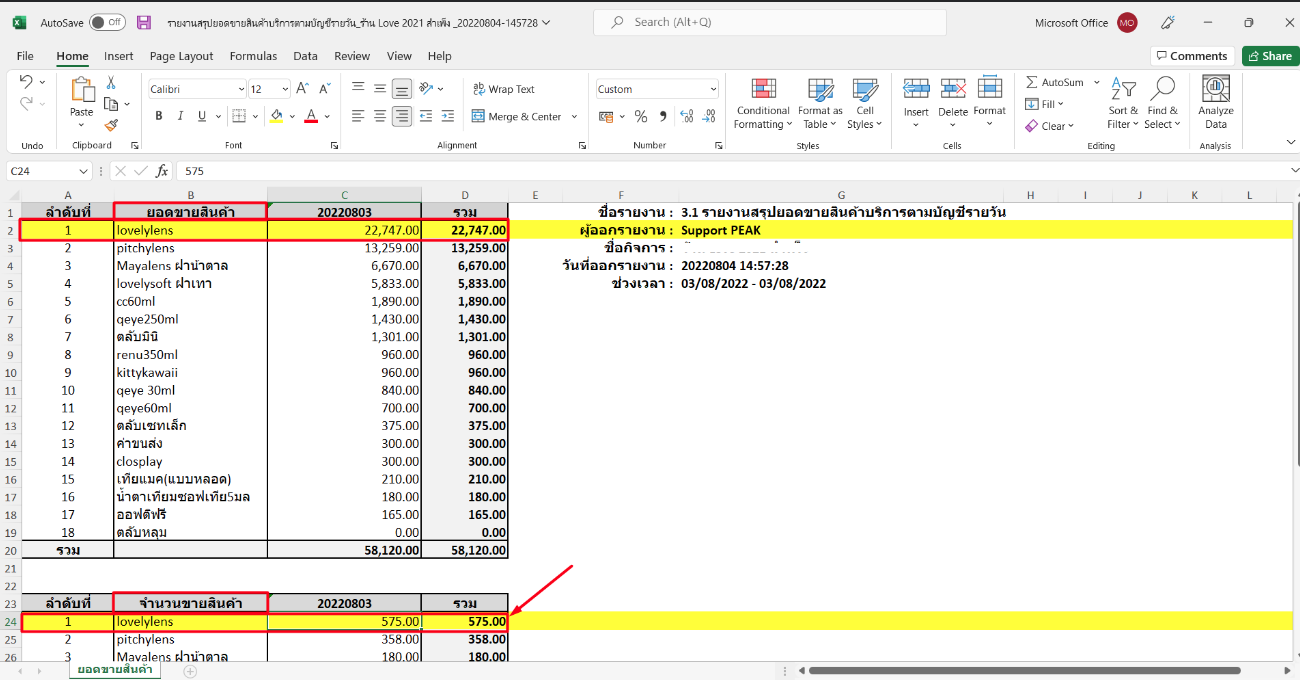
Task: Switch to the Review tab
Action: (352, 56)
